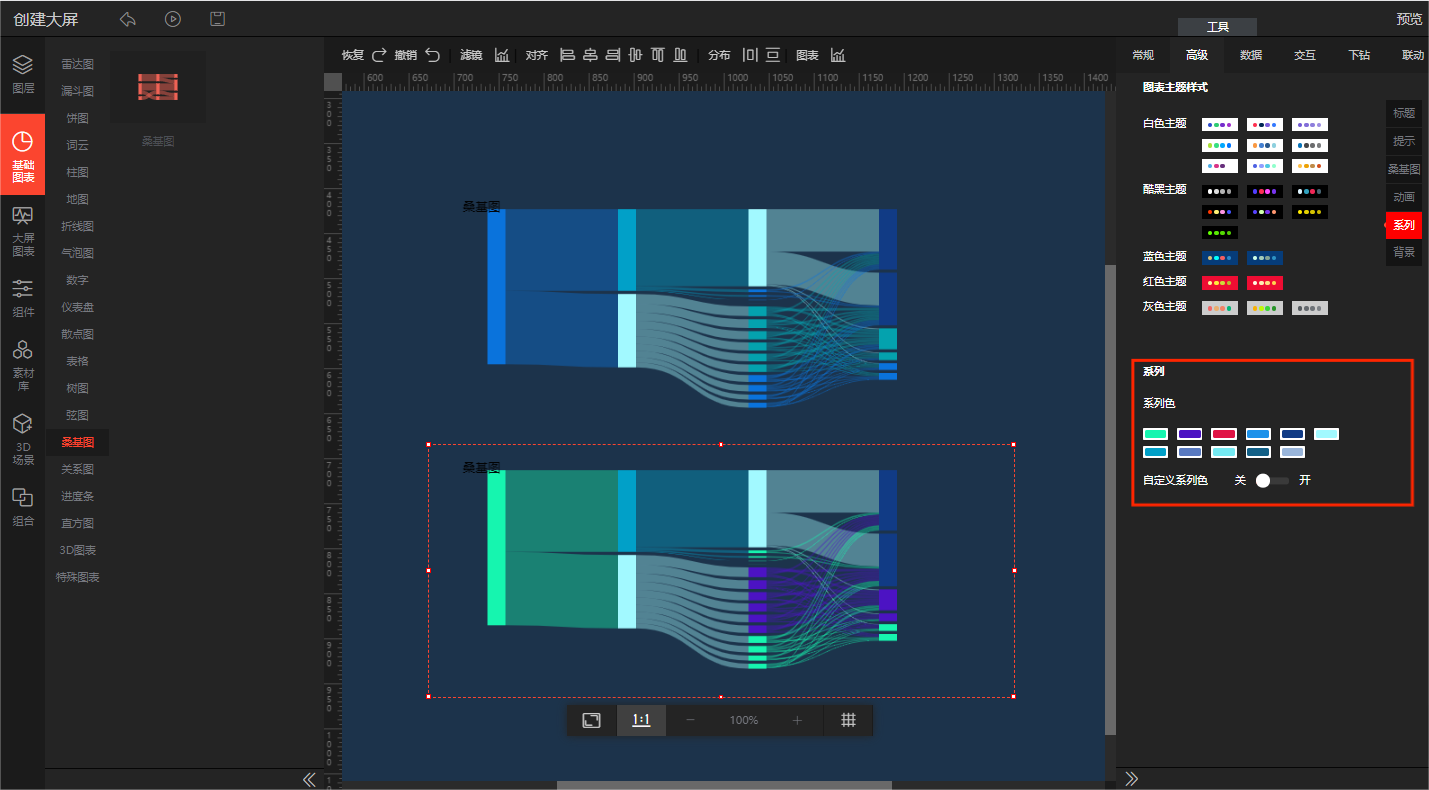Click the save icon in top bar

point(217,19)
